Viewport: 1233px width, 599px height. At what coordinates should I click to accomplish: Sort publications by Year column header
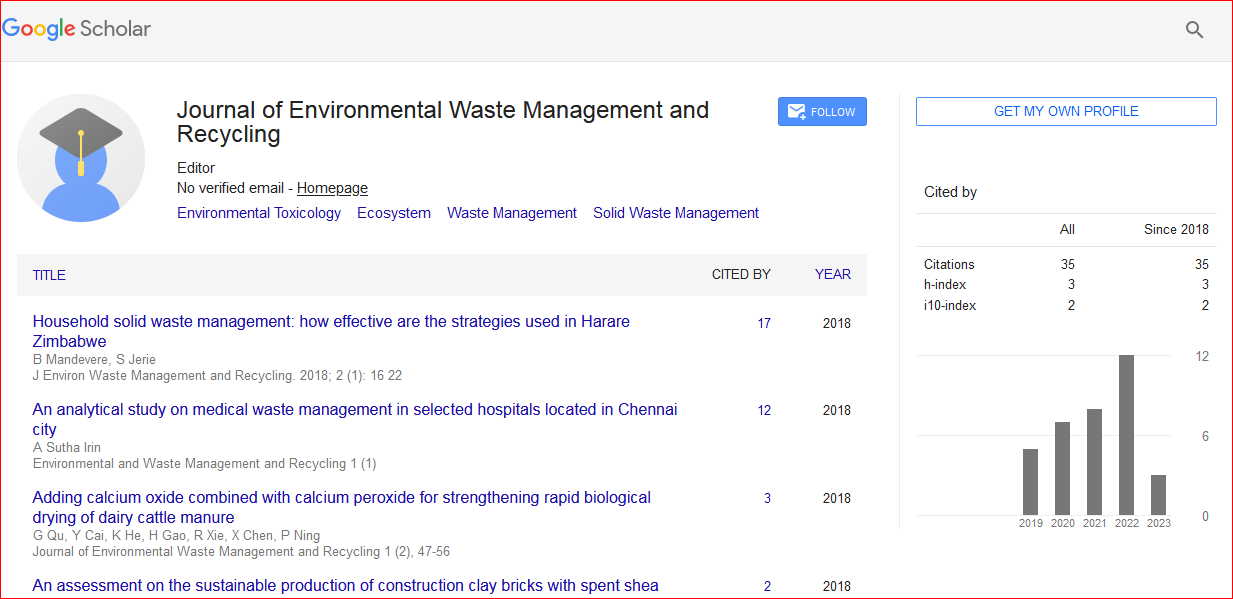click(x=832, y=274)
